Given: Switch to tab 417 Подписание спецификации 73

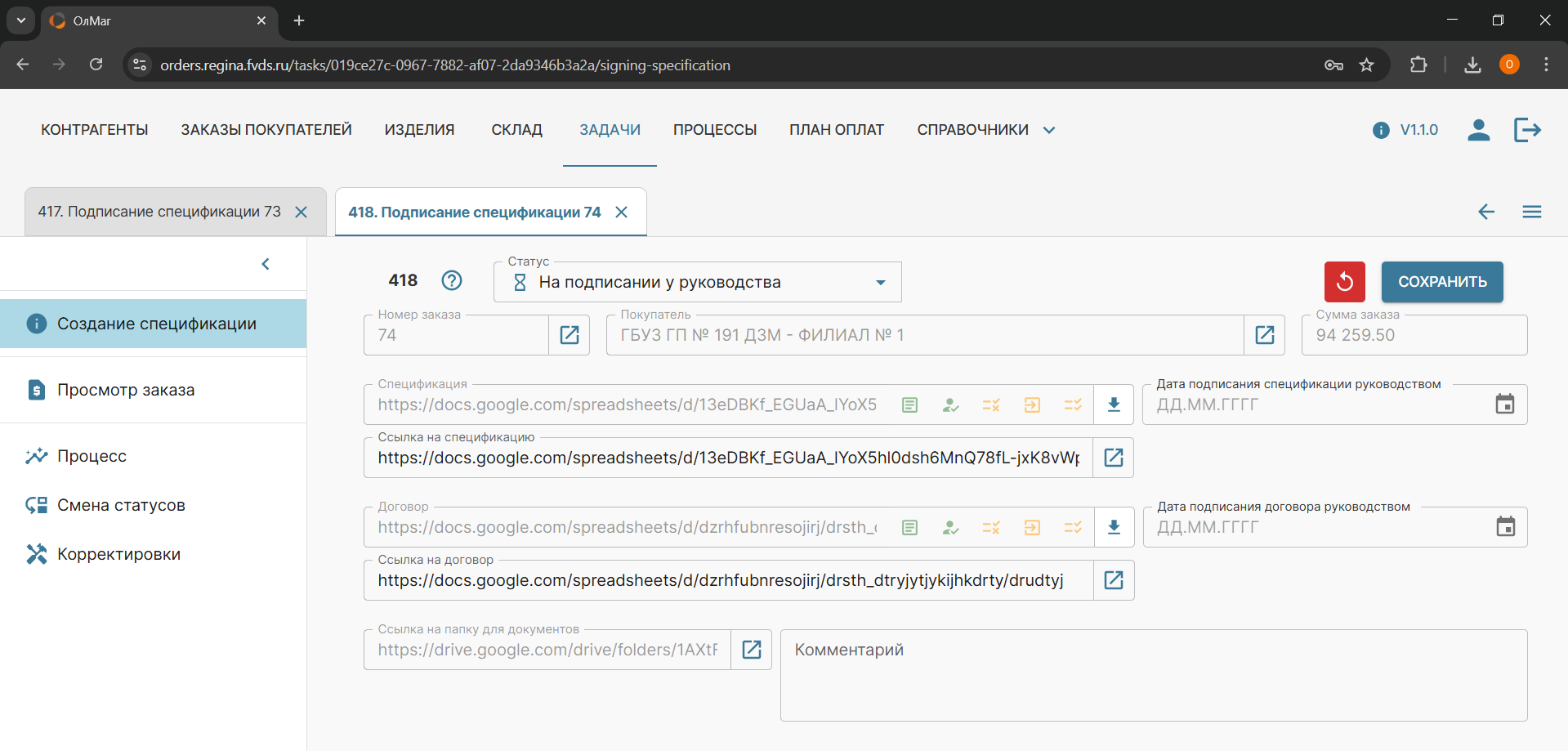Looking at the screenshot, I should coord(159,212).
